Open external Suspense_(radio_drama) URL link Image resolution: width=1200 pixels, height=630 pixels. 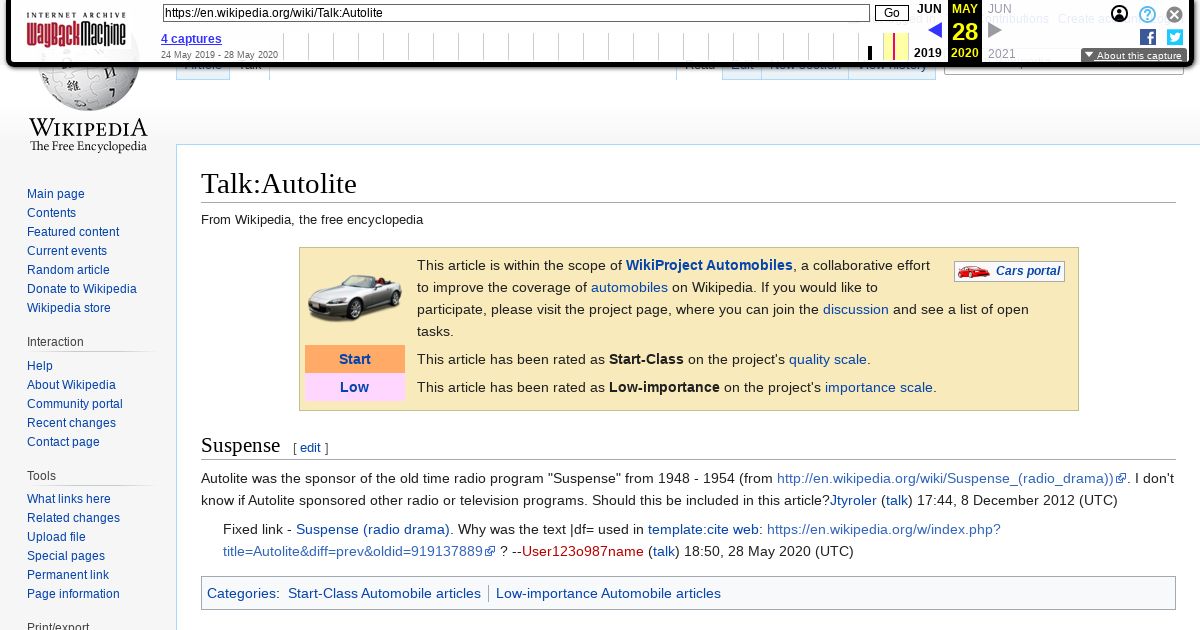(951, 478)
